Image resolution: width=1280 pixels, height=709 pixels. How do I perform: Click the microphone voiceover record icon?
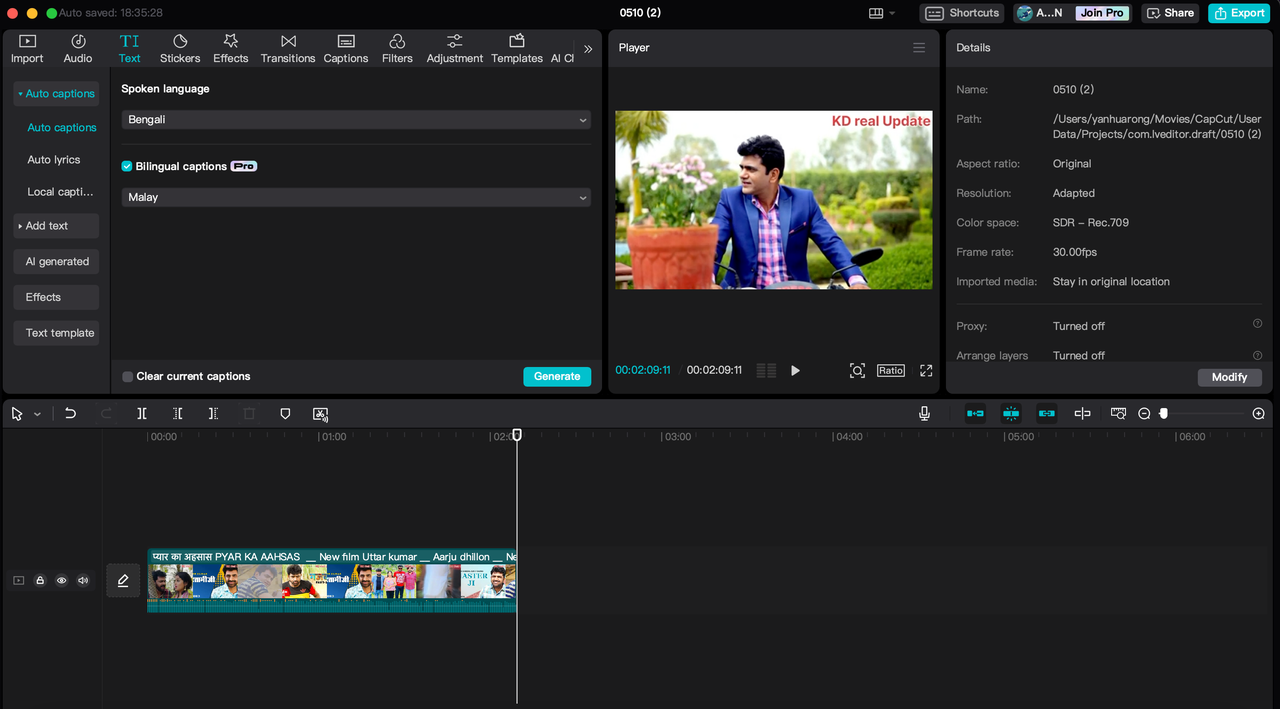point(924,413)
